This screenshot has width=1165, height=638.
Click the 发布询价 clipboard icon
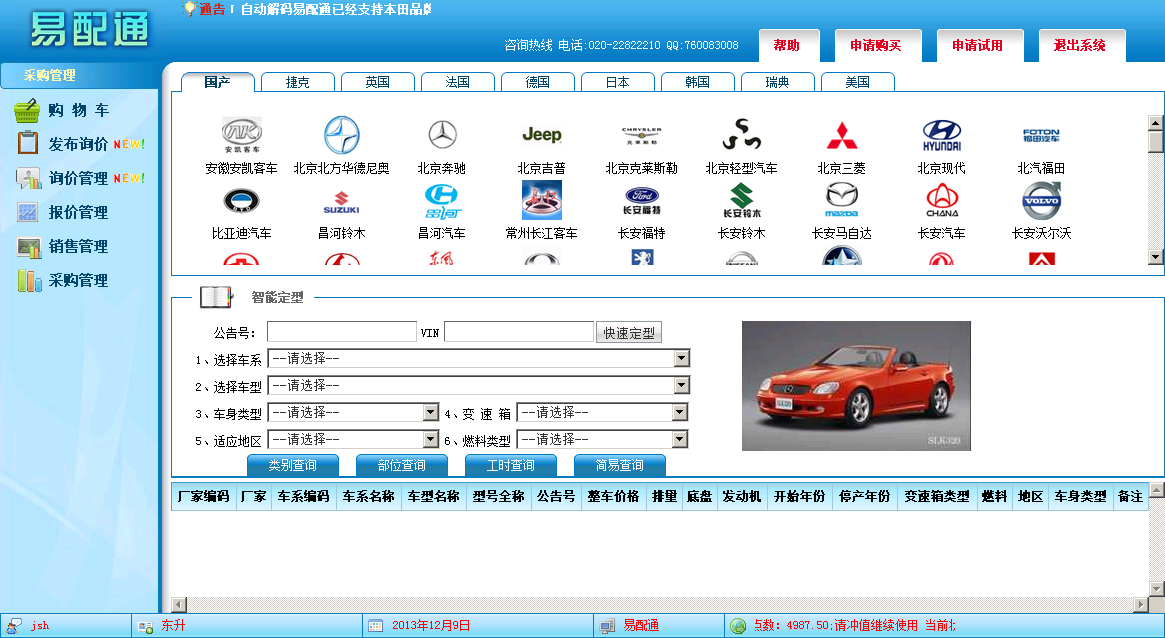coord(28,143)
